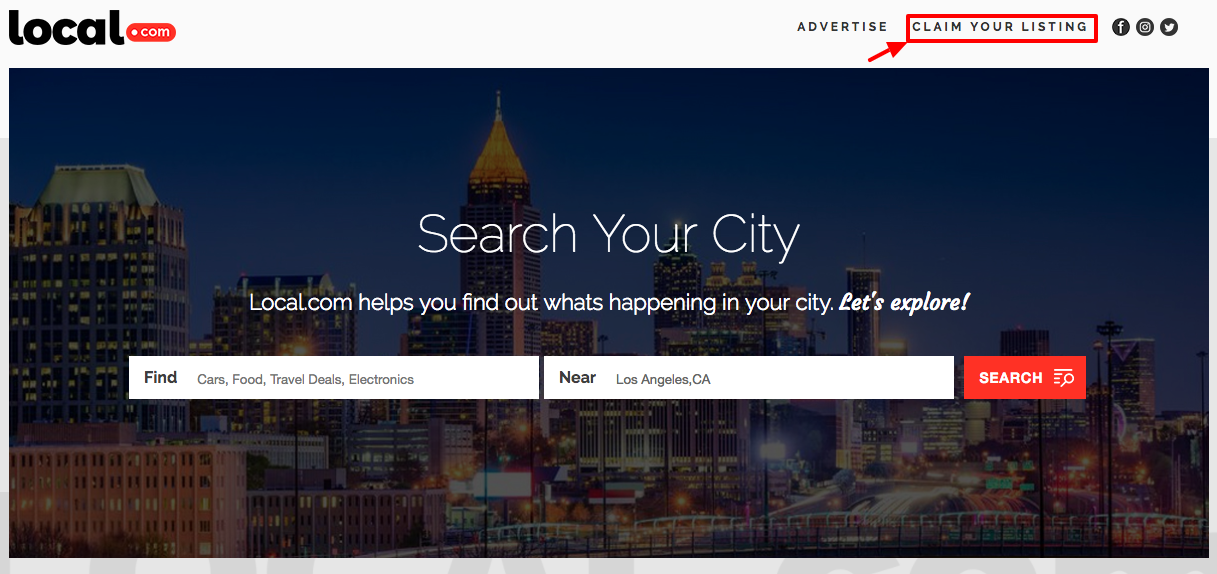Screen dimensions: 1217x574
Task: Click the bold "Find" field label
Action: pyautogui.click(x=160, y=377)
